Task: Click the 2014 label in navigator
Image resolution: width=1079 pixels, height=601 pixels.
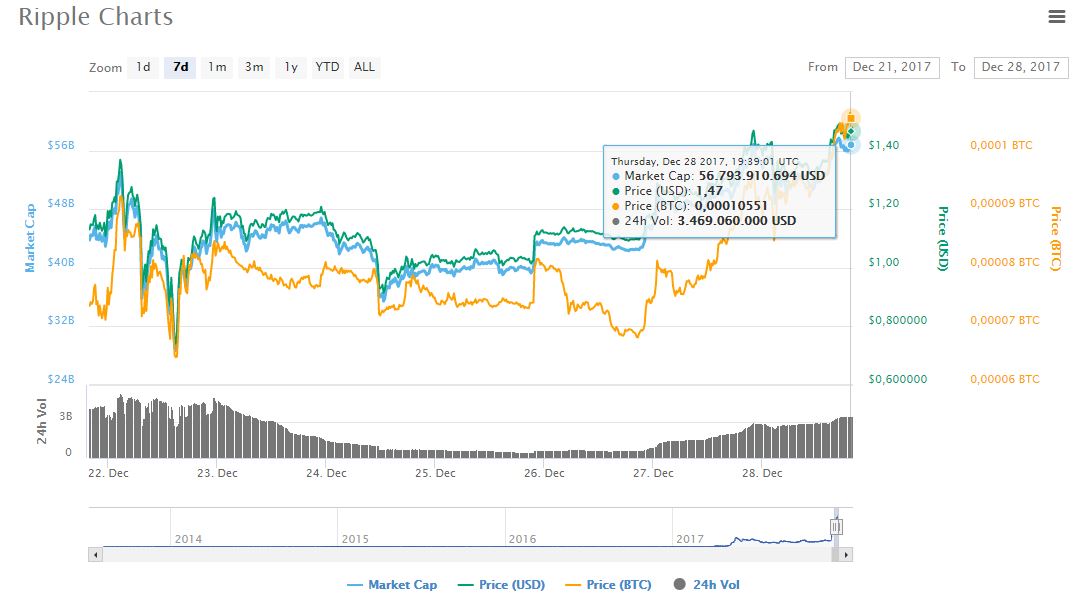Action: click(x=189, y=539)
